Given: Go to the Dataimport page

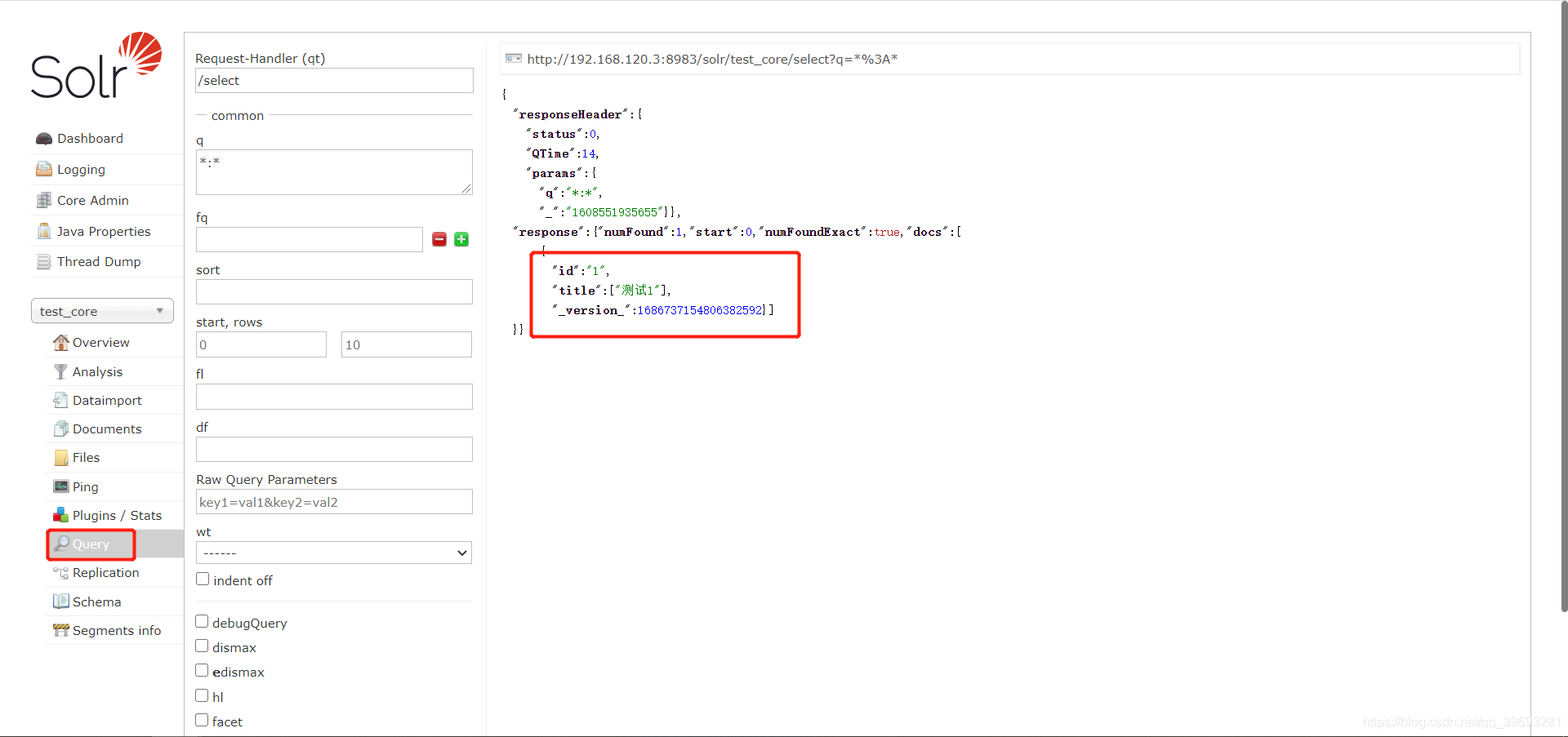Looking at the screenshot, I should click(x=107, y=400).
